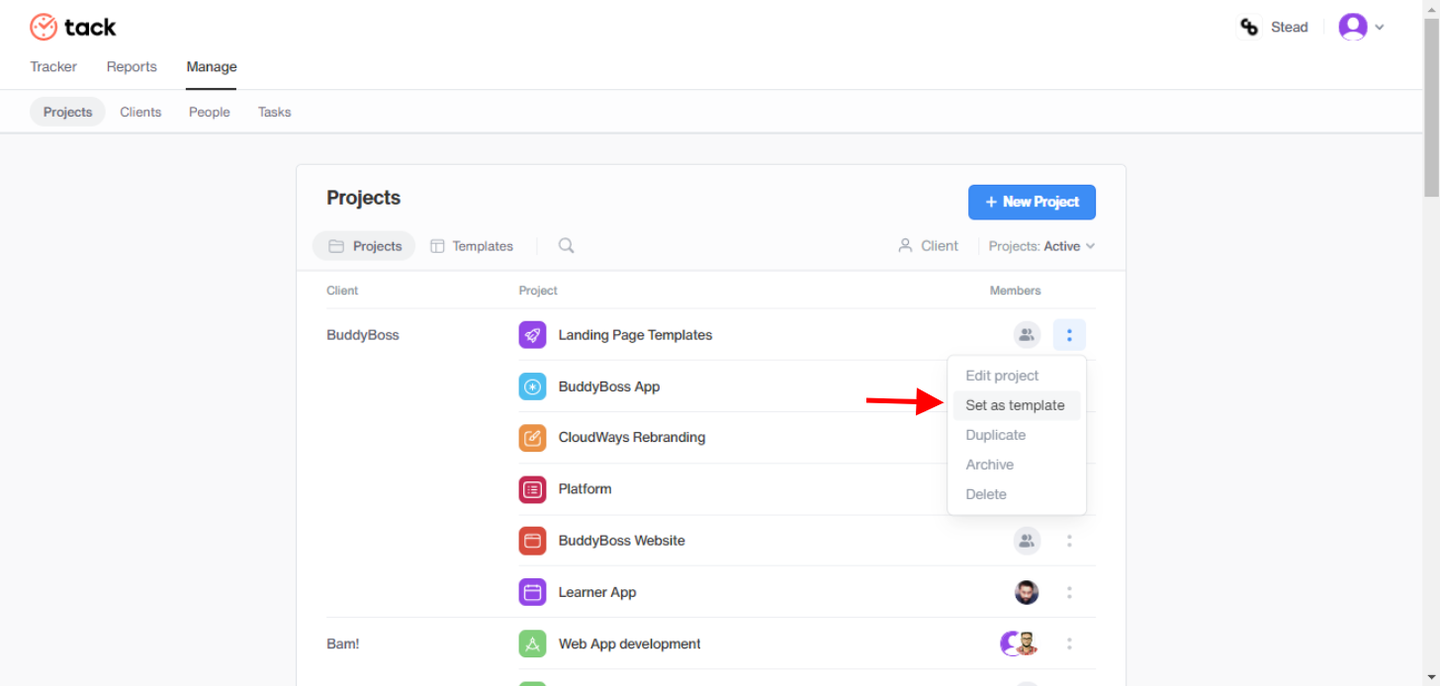Click the Learner App purple icon
This screenshot has height=686, width=1440.
tap(532, 592)
